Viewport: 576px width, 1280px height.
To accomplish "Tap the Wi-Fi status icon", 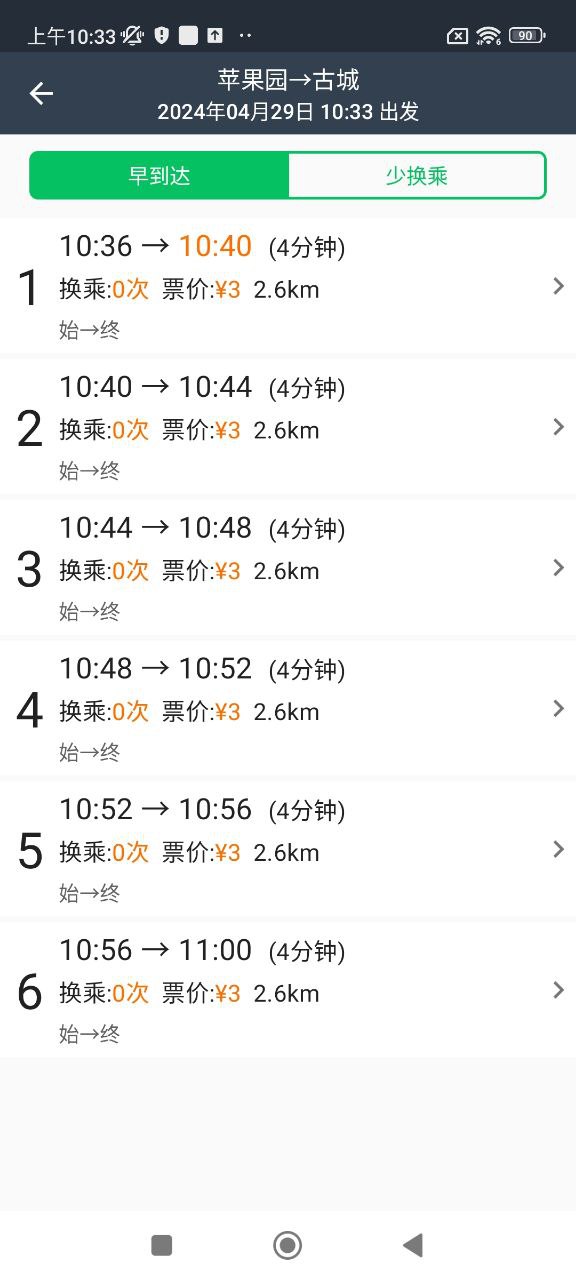I will [x=488, y=36].
